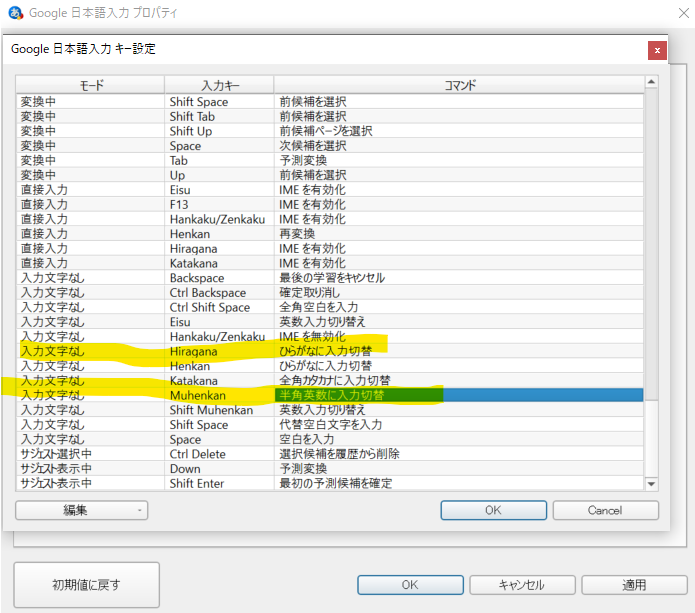Select the Shift Space key in 変換中 row
This screenshot has height=613, width=695.
[x=219, y=102]
